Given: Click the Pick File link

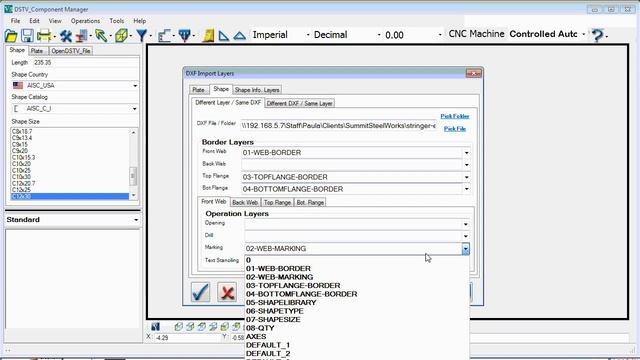Looking at the screenshot, I should (x=455, y=129).
